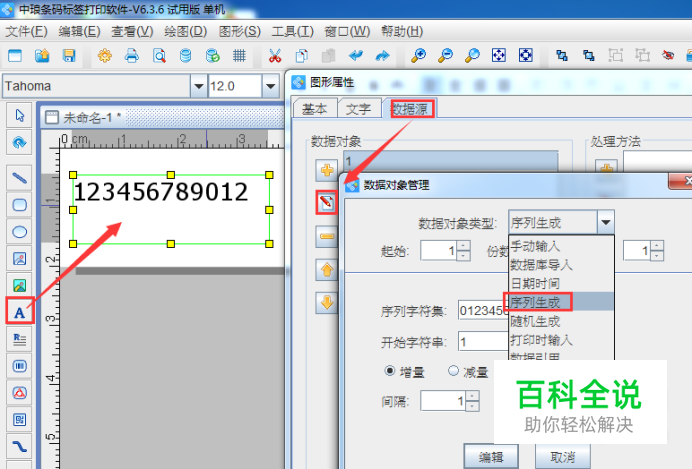Expand the font size 12.0 dropdown
This screenshot has width=692, height=469.
click(270, 86)
